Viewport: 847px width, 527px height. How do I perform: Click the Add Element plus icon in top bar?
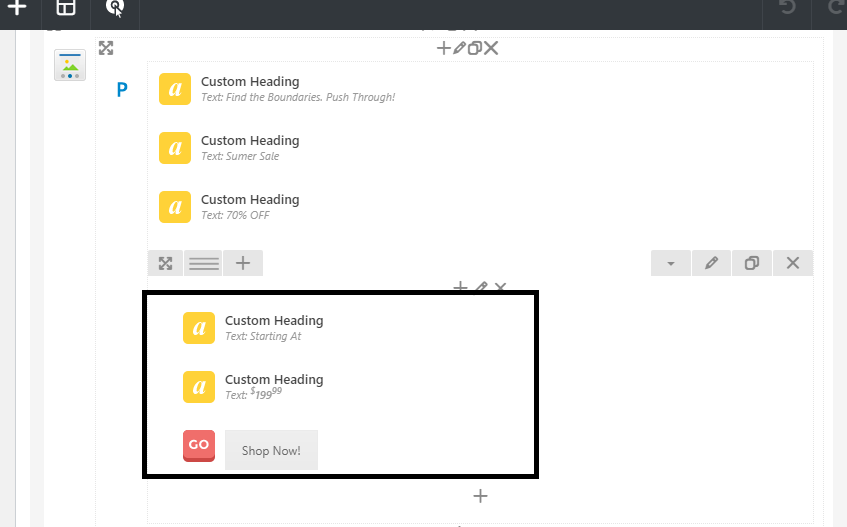(x=17, y=8)
